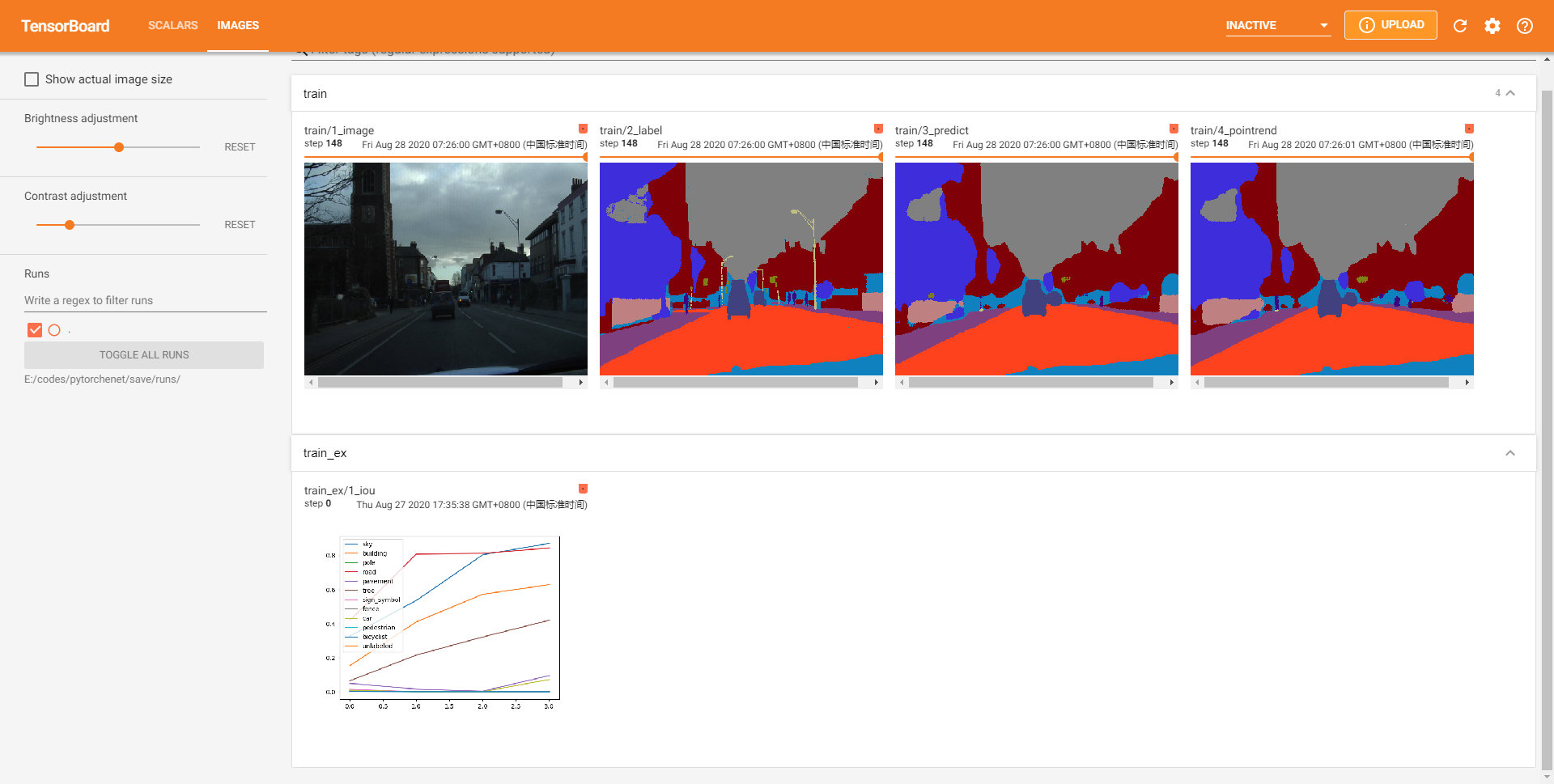The width and height of the screenshot is (1554, 784).
Task: Collapse the train section
Action: pyautogui.click(x=1510, y=93)
